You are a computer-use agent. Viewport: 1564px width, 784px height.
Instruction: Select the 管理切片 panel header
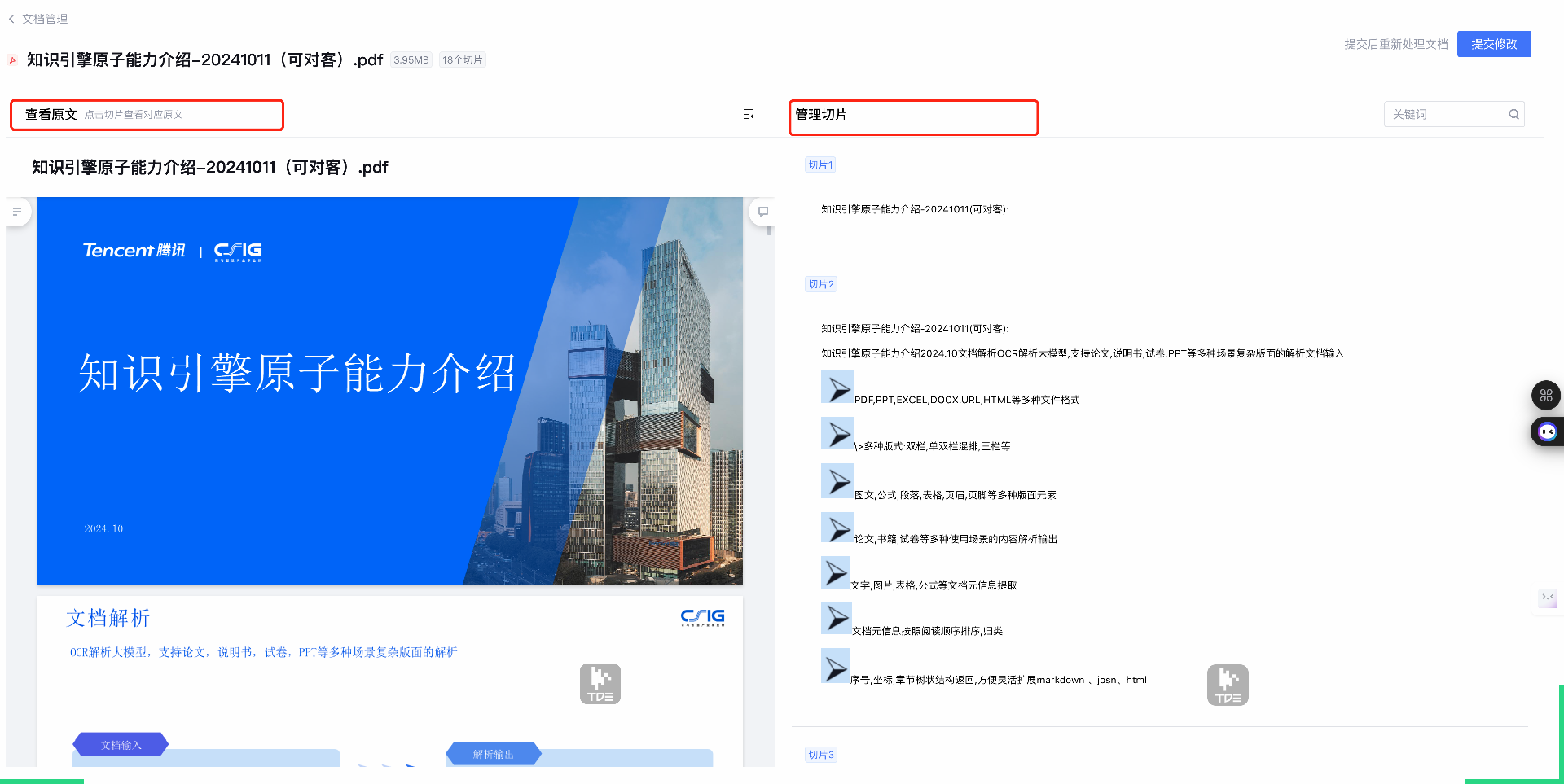(x=821, y=115)
